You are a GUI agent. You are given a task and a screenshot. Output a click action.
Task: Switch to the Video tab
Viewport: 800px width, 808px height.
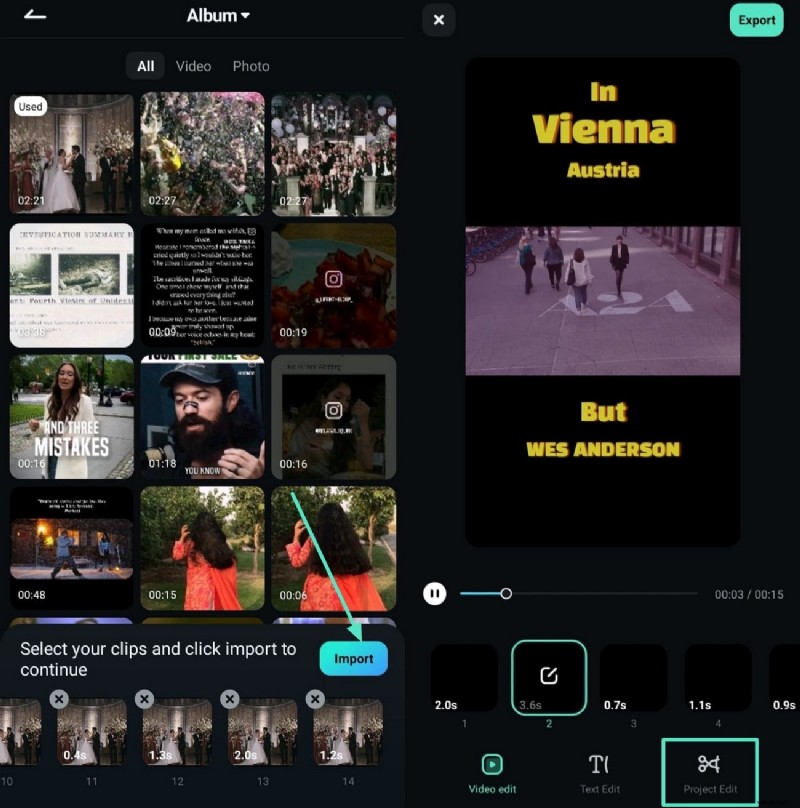[x=193, y=66]
